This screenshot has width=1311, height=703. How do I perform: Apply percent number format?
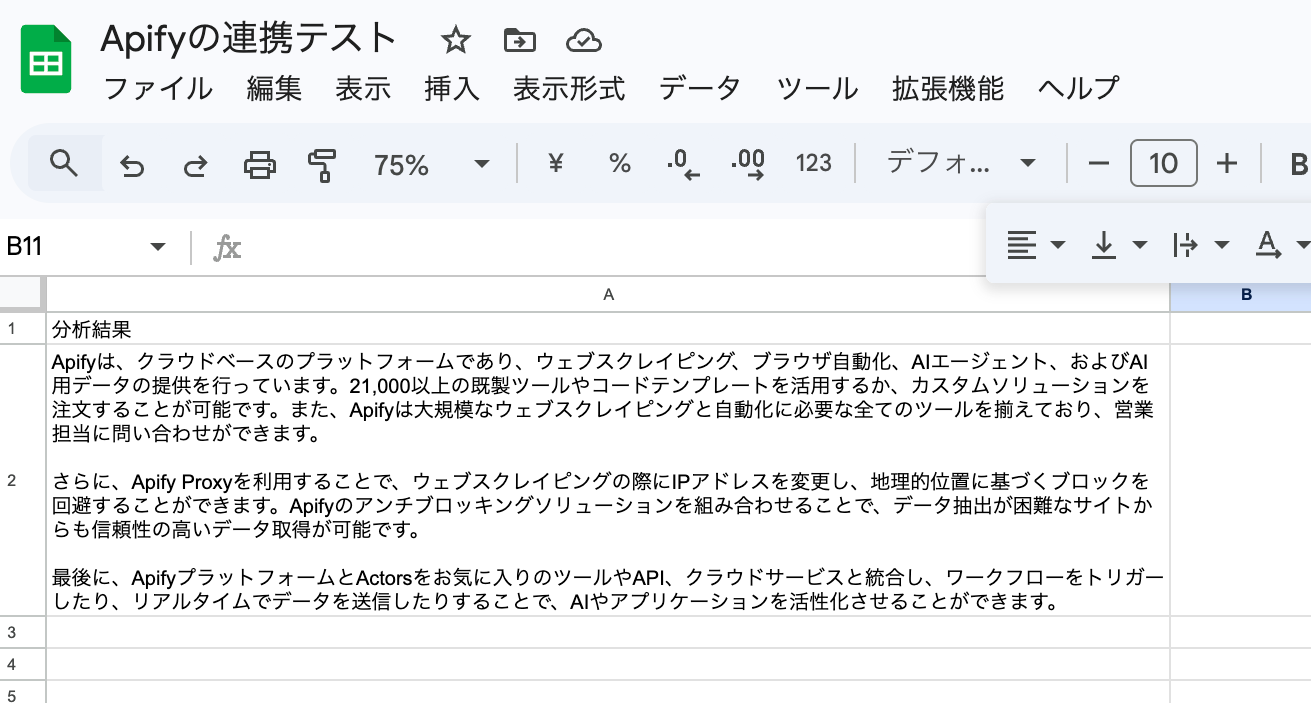620,164
